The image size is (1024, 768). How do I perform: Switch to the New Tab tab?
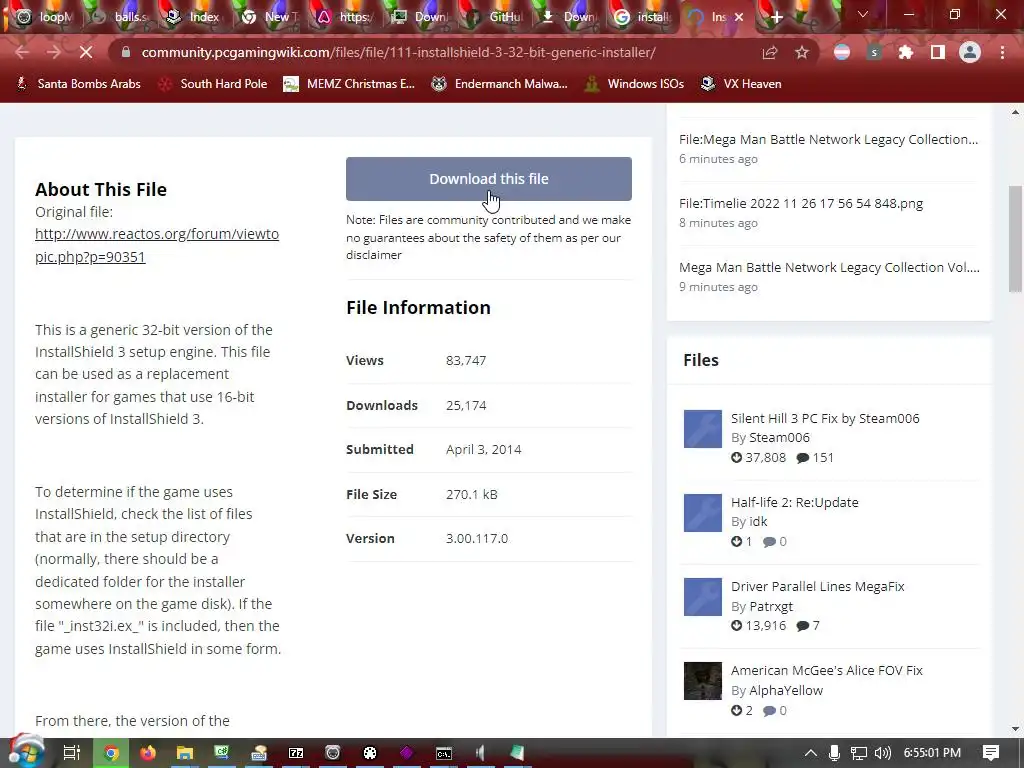pyautogui.click(x=269, y=17)
